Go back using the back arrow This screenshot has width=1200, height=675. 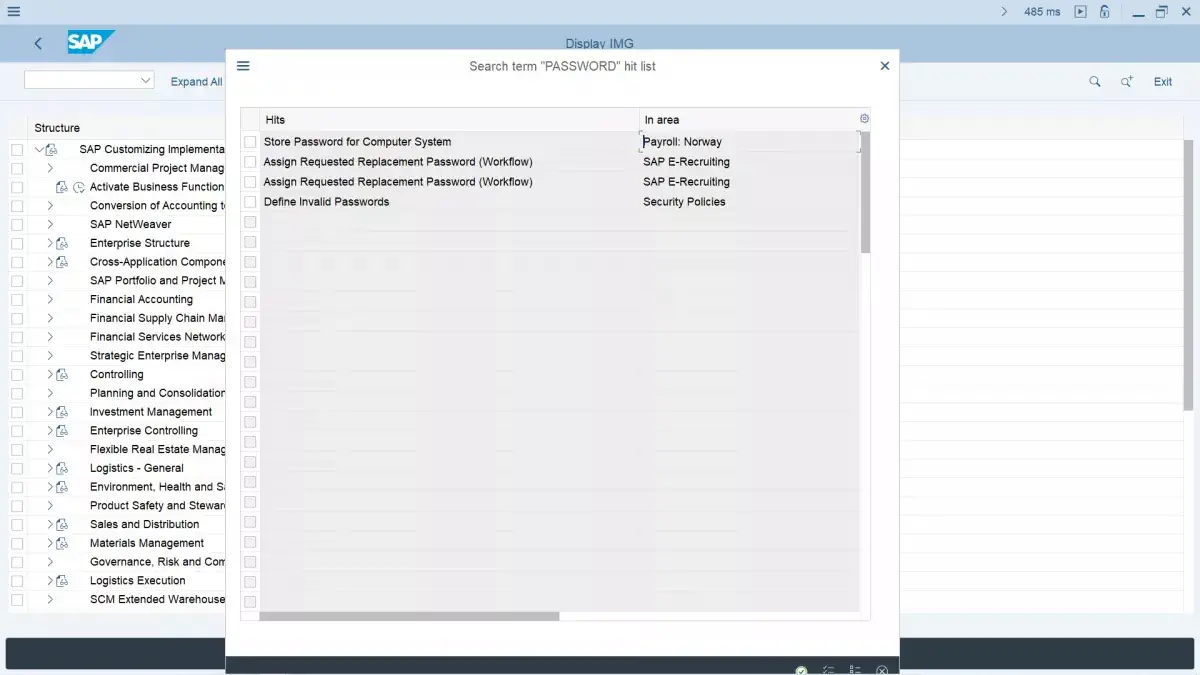[x=38, y=43]
